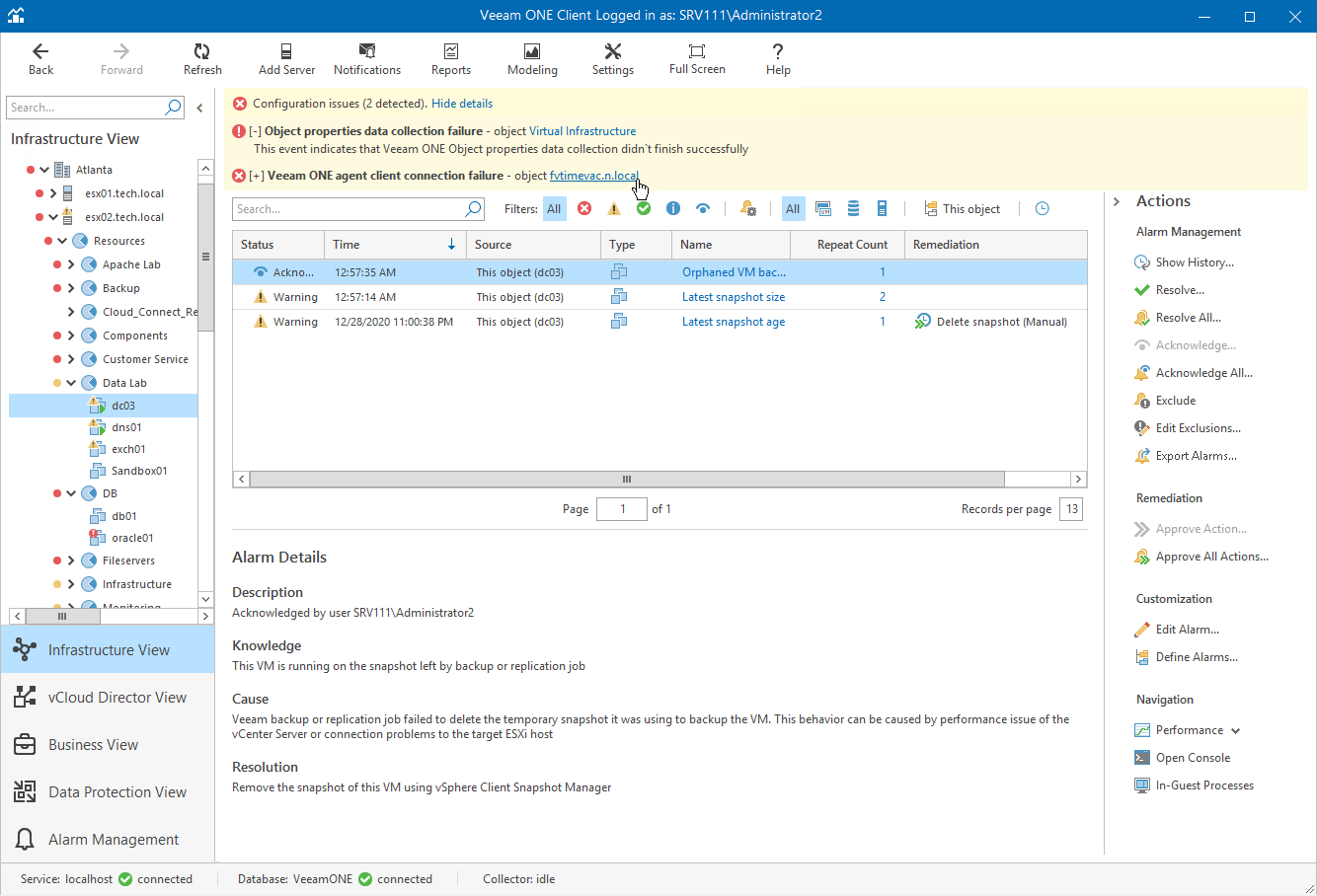
Task: Open the Reports toolbar item
Action: (x=451, y=59)
